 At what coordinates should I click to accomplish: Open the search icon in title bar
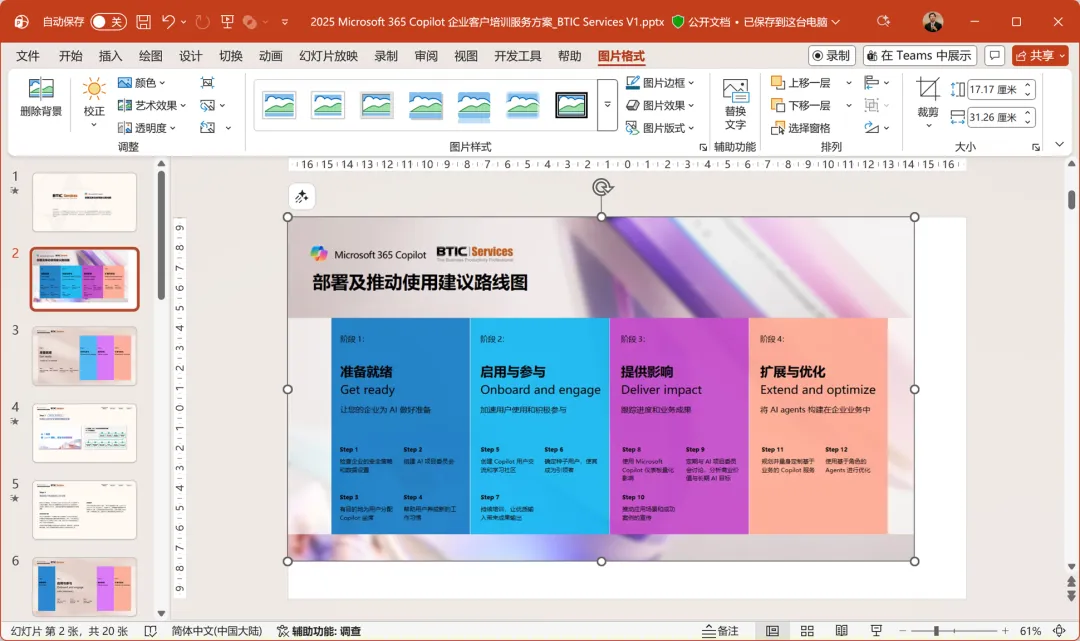(883, 22)
